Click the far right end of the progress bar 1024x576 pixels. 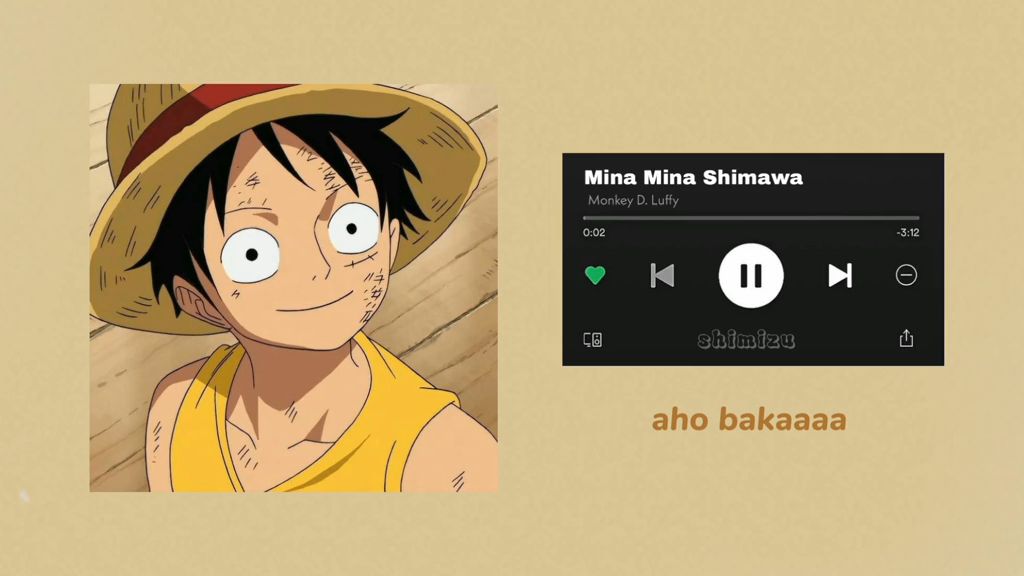[x=918, y=217]
